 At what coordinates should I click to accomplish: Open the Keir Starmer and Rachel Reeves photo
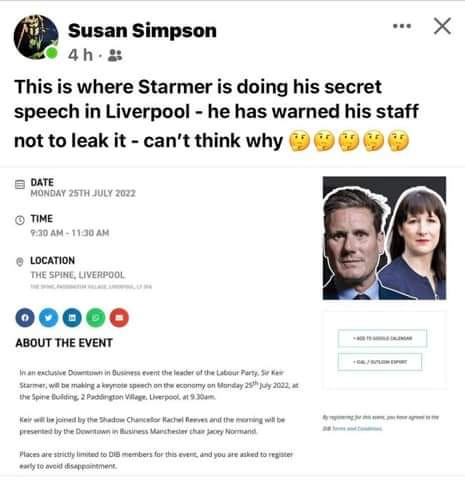[384, 238]
